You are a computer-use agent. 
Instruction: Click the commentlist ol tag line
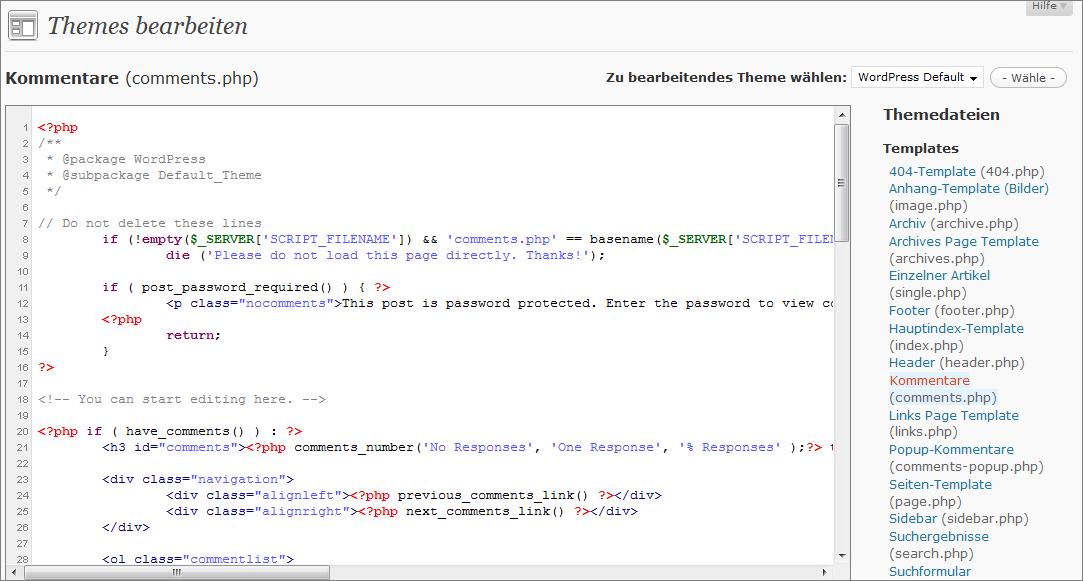198,559
